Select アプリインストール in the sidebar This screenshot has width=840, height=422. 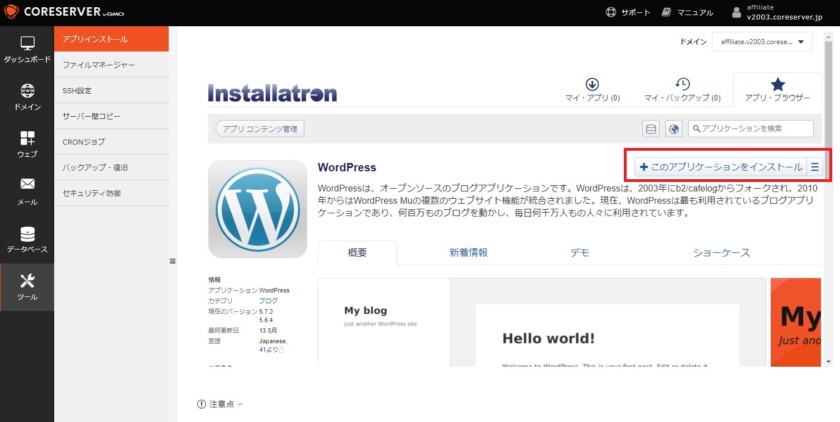(x=111, y=39)
